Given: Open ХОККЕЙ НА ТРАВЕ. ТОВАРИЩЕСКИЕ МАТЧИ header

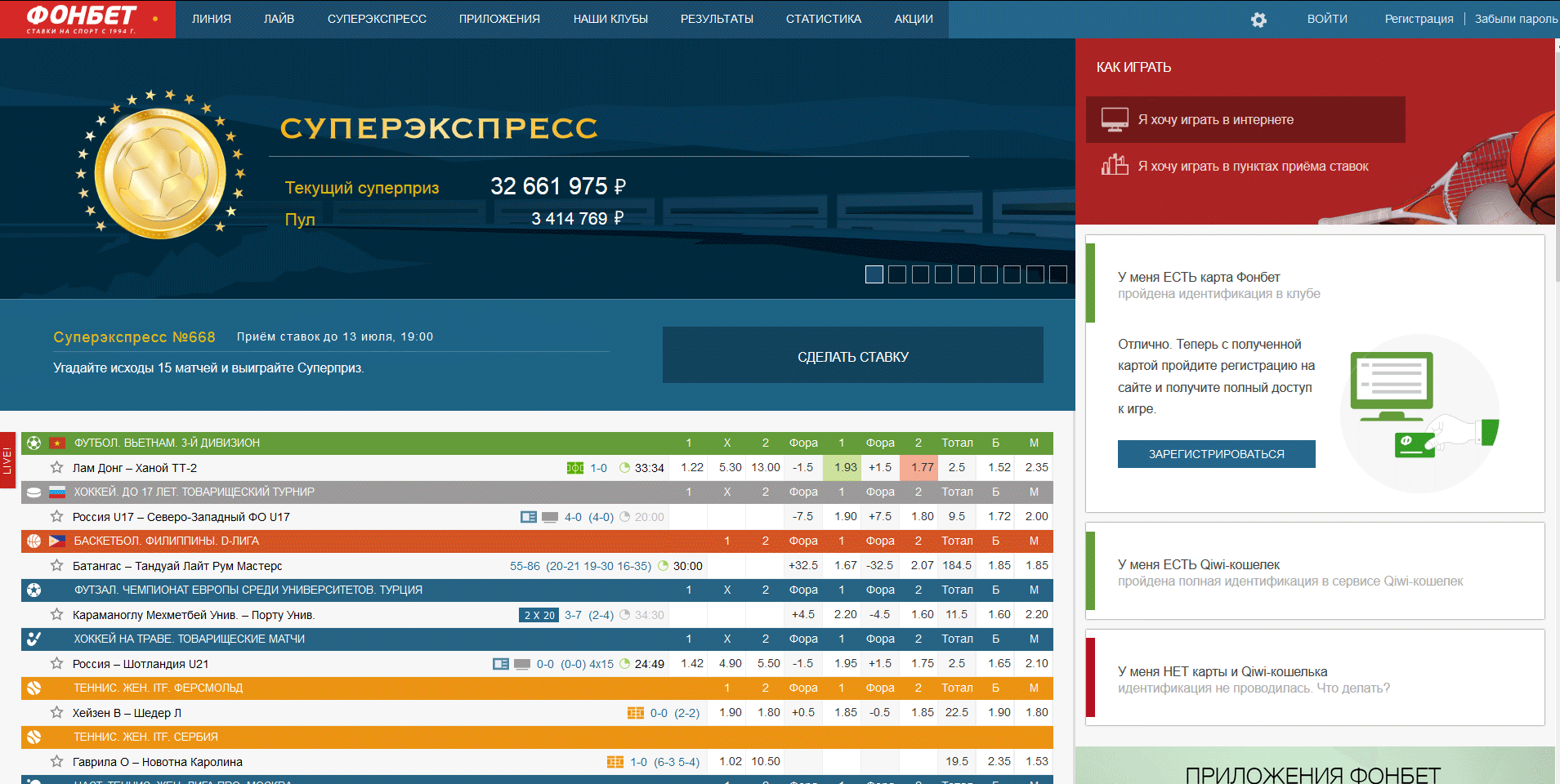Looking at the screenshot, I should click(537, 639).
